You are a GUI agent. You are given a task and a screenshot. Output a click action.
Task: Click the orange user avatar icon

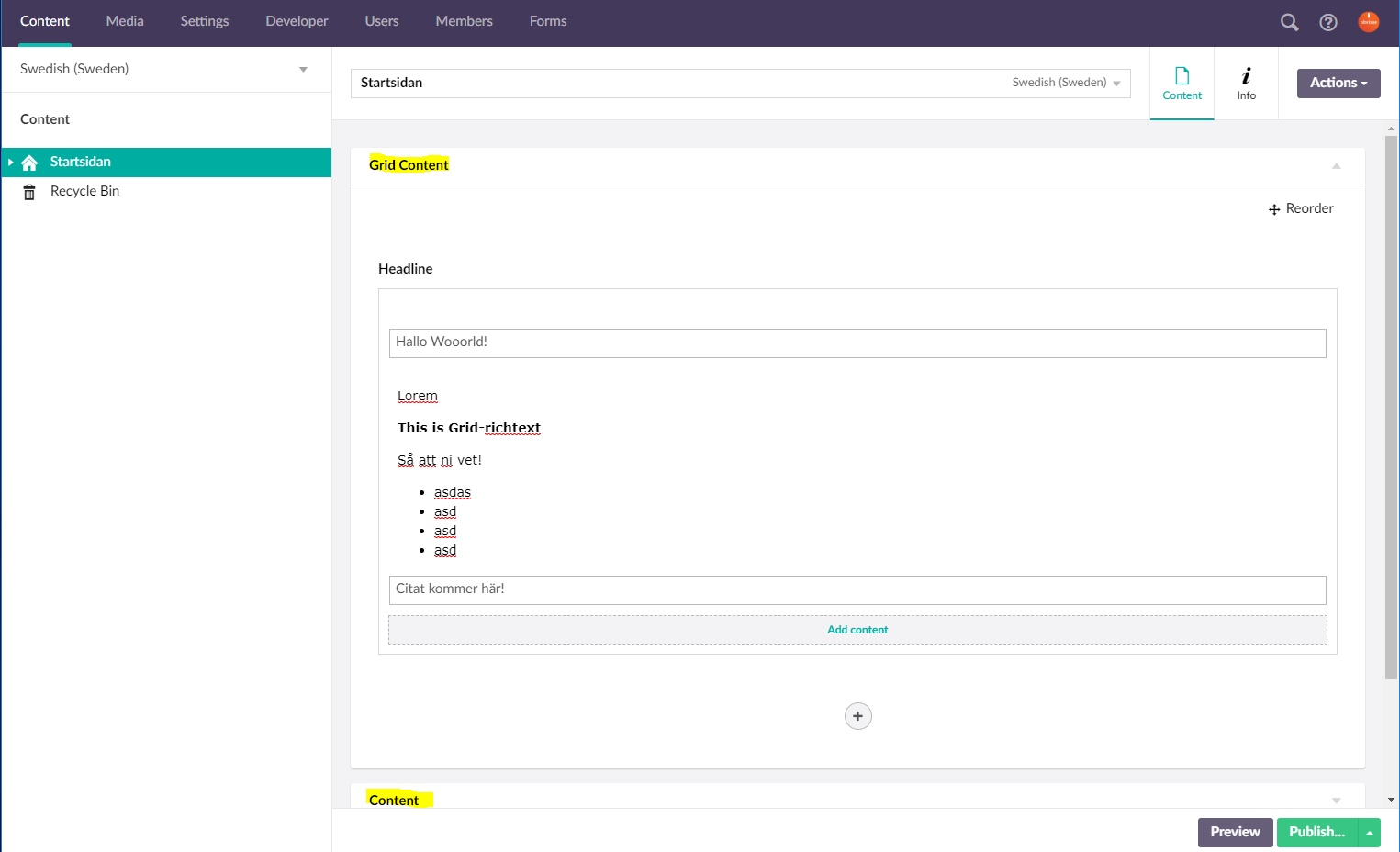pyautogui.click(x=1368, y=22)
